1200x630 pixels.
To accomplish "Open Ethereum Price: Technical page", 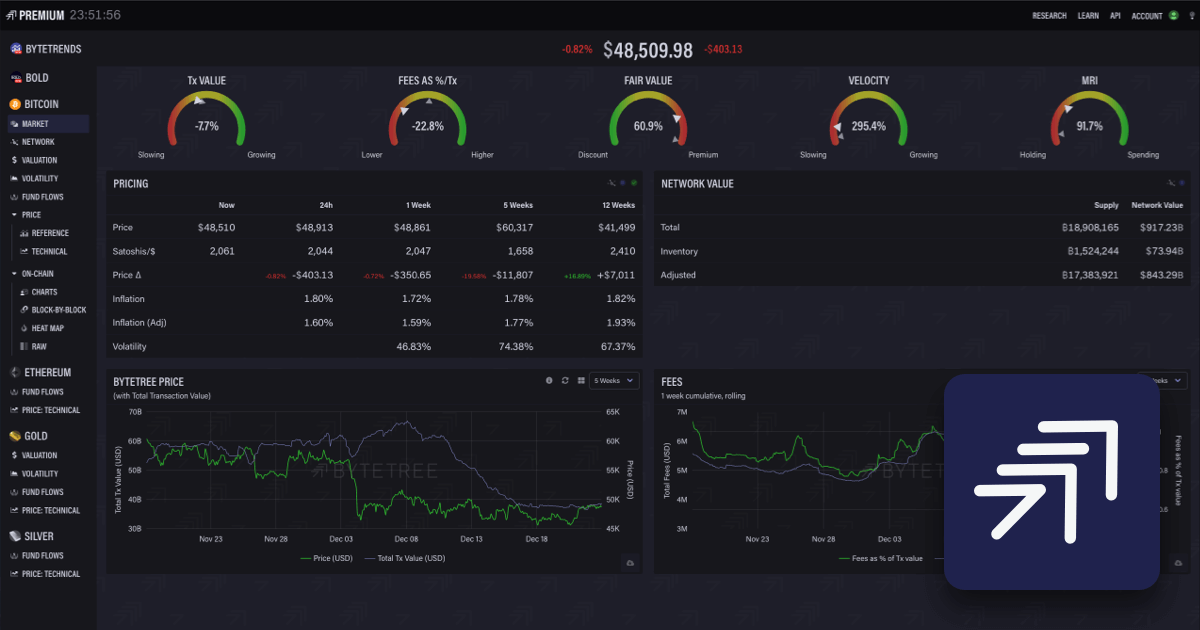I will click(51, 410).
